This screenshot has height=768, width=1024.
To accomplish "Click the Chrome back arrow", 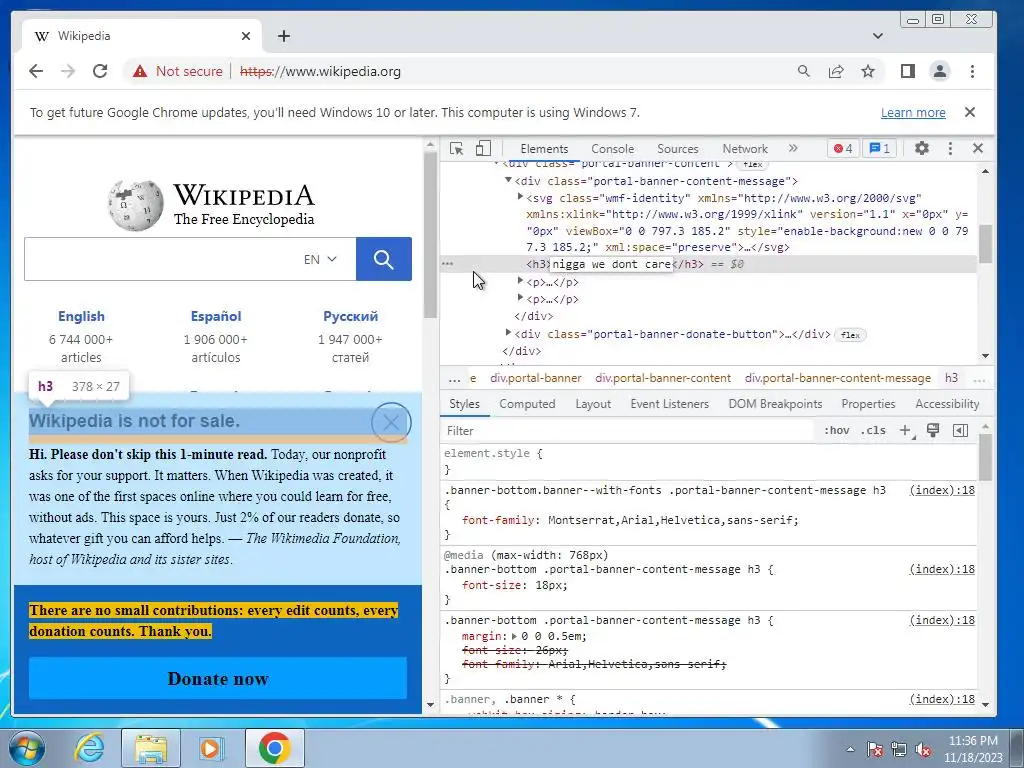I will pos(36,71).
